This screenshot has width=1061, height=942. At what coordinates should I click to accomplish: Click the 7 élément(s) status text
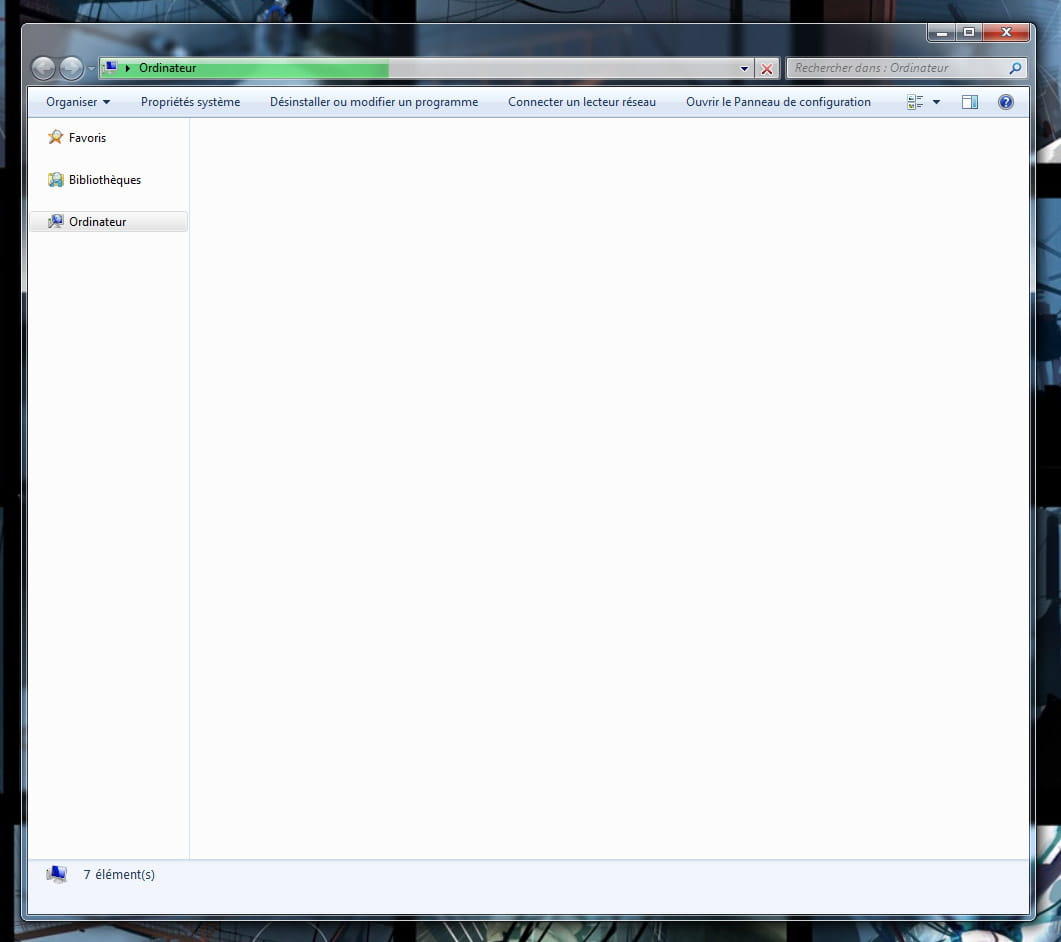point(119,874)
